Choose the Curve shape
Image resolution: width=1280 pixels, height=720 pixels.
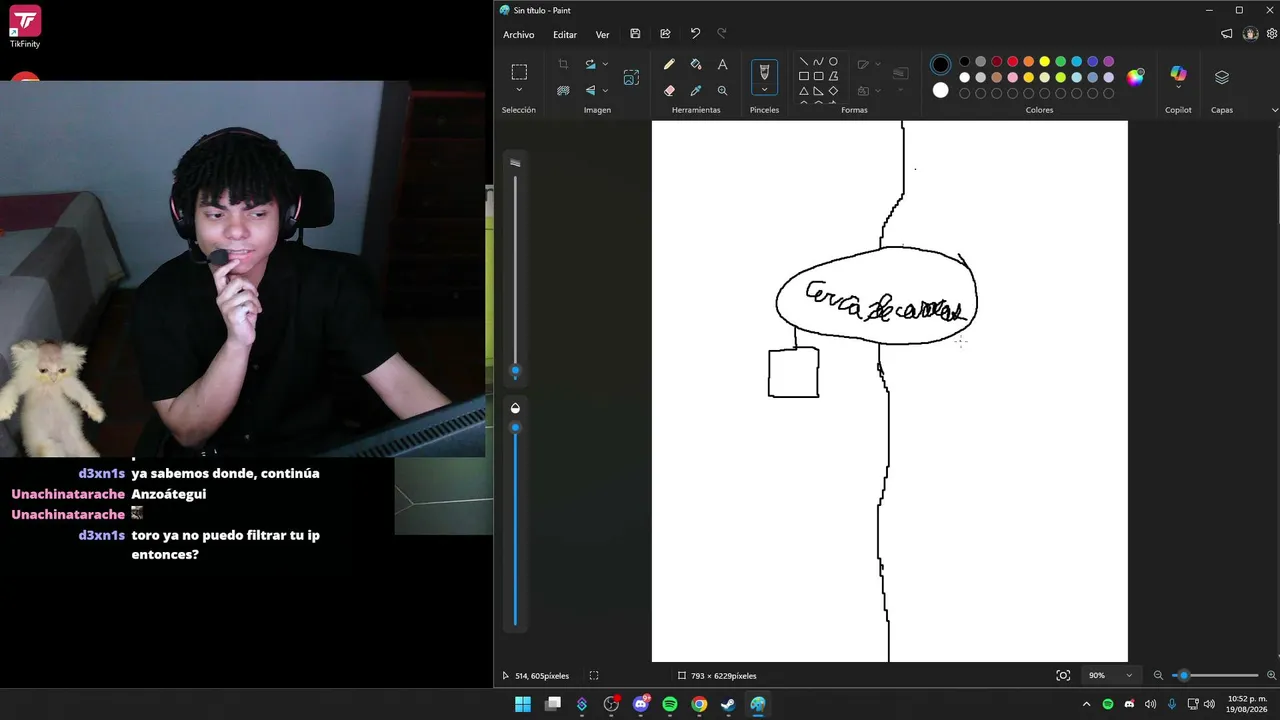pos(818,62)
